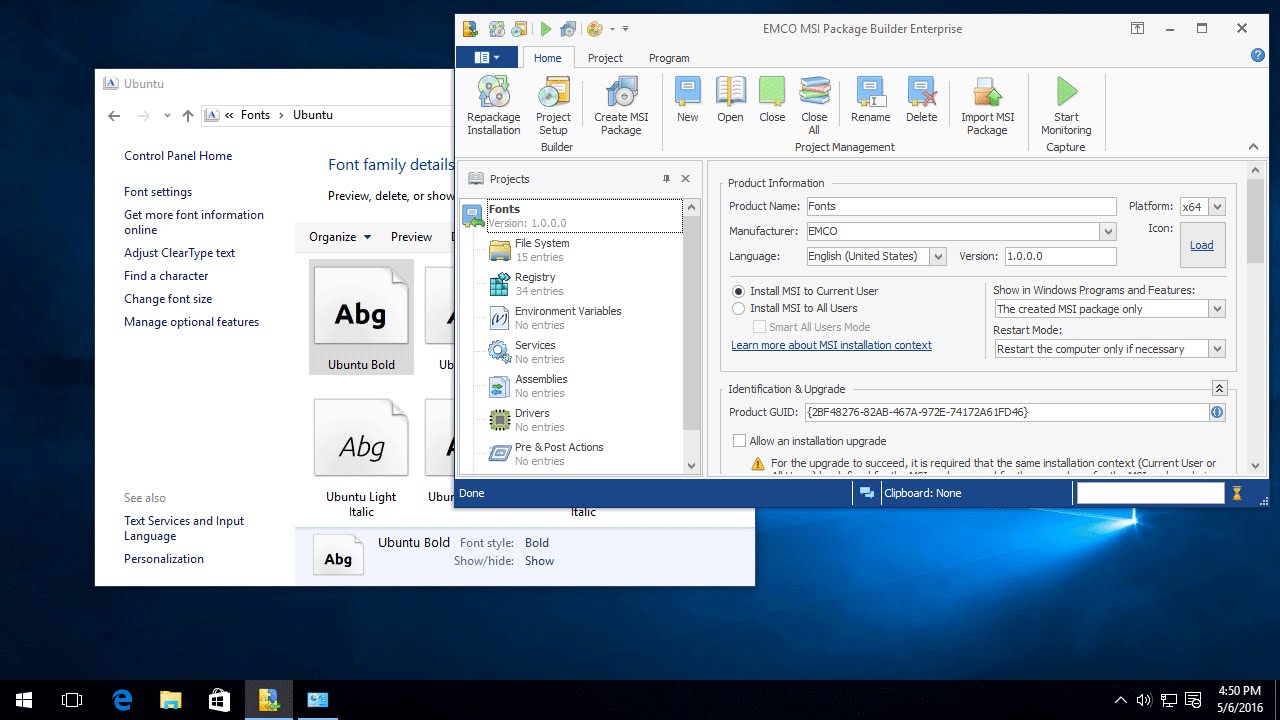Click Adjust ClearType text link
Viewport: 1280px width, 720px height.
click(x=180, y=253)
